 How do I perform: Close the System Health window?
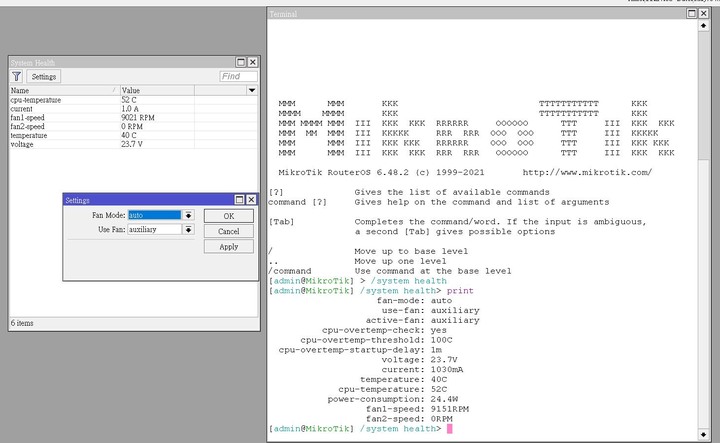[x=253, y=62]
